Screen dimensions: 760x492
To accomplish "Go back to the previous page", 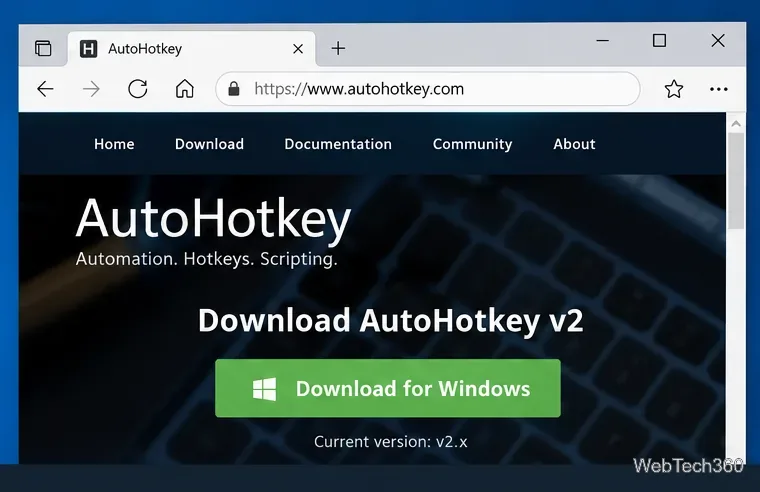I will tap(45, 89).
